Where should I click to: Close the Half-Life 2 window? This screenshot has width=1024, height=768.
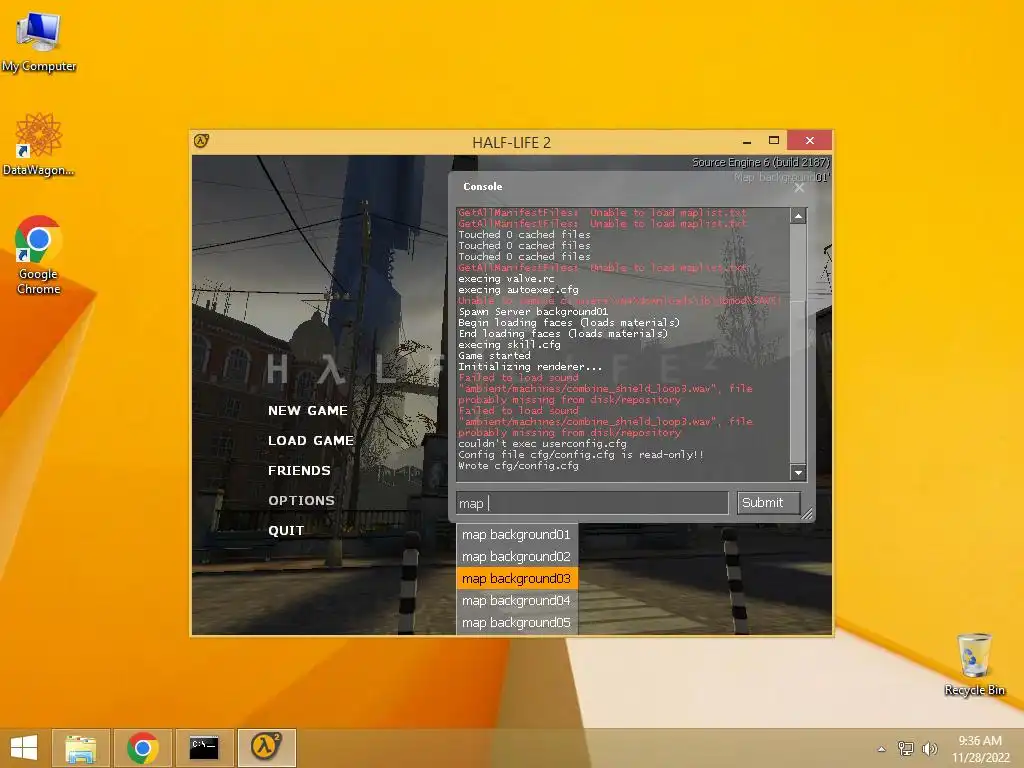click(810, 140)
